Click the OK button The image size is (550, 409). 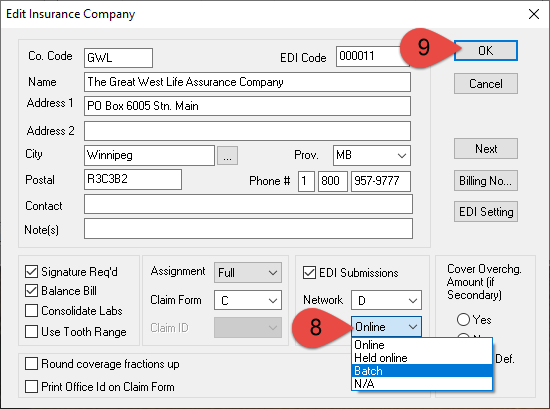(x=485, y=51)
